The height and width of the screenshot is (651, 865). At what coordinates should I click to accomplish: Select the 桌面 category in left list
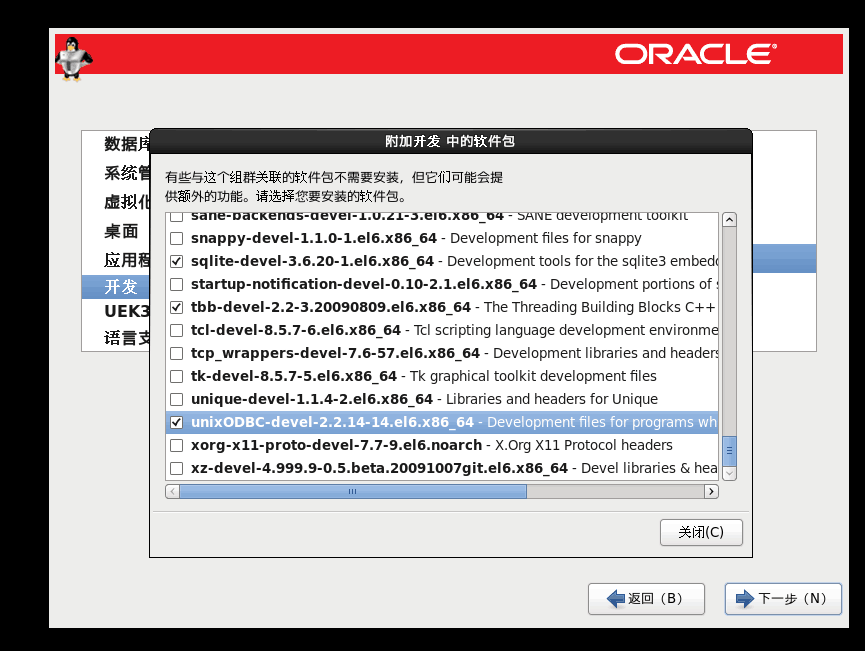click(121, 232)
